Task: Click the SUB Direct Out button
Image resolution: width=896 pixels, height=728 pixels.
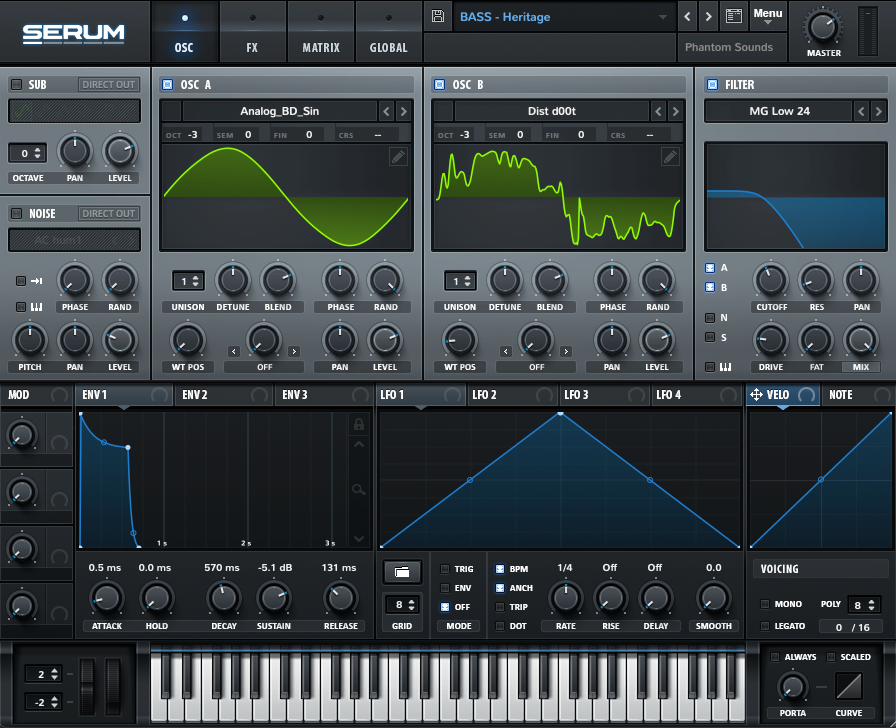Action: [x=108, y=85]
